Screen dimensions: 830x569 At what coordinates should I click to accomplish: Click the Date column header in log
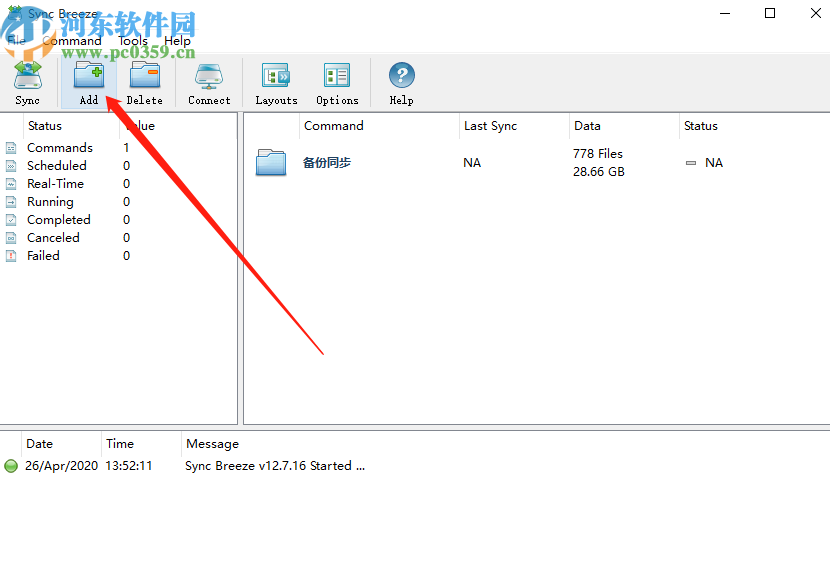pos(40,444)
